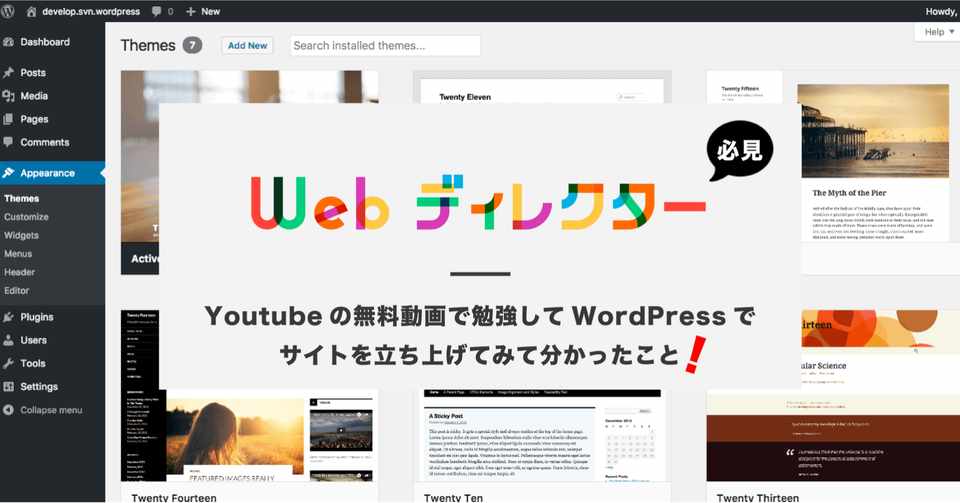Click the Settings sliders icon
This screenshot has width=960, height=503.
click(8, 387)
